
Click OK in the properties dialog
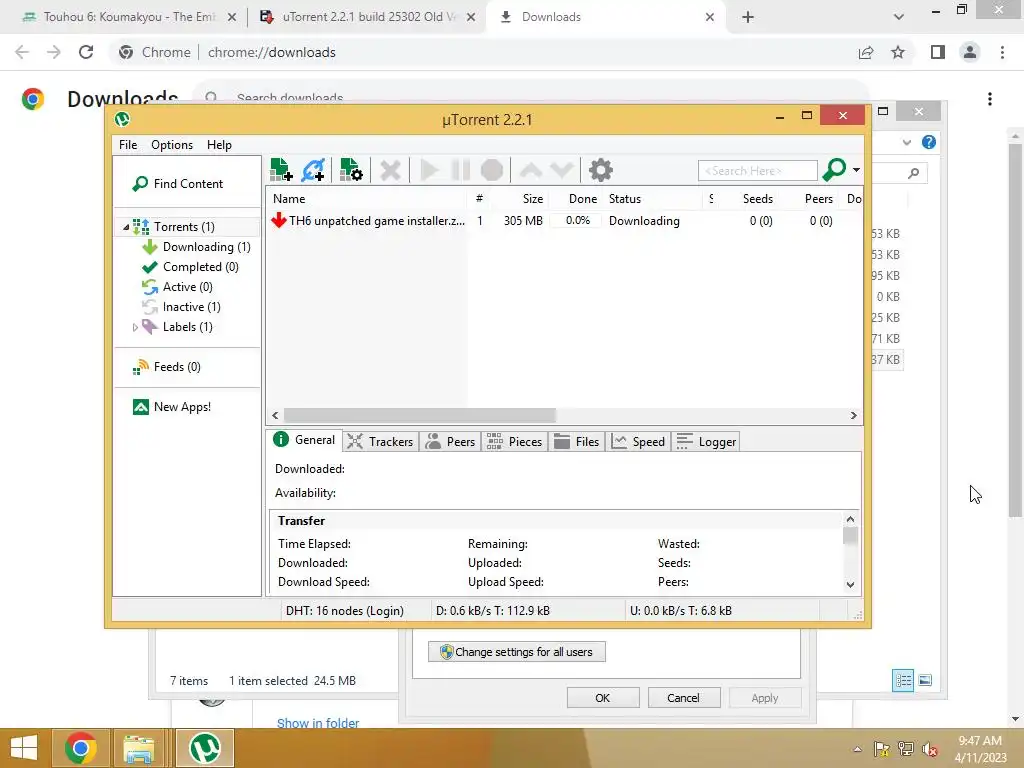[603, 698]
